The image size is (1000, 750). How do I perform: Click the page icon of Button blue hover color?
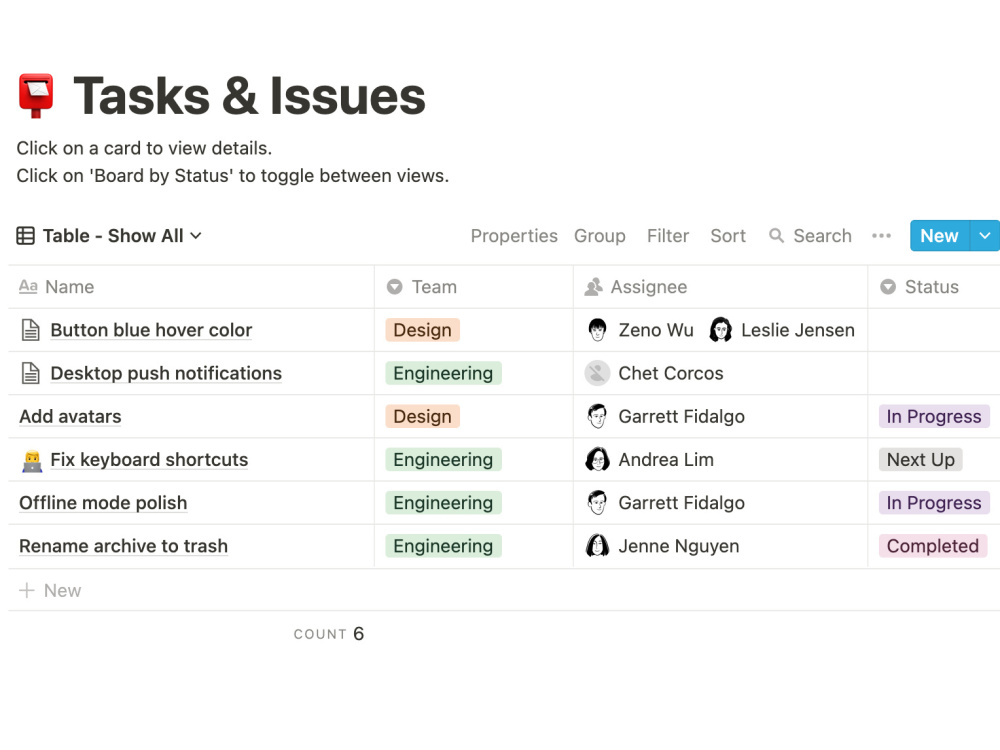31,330
